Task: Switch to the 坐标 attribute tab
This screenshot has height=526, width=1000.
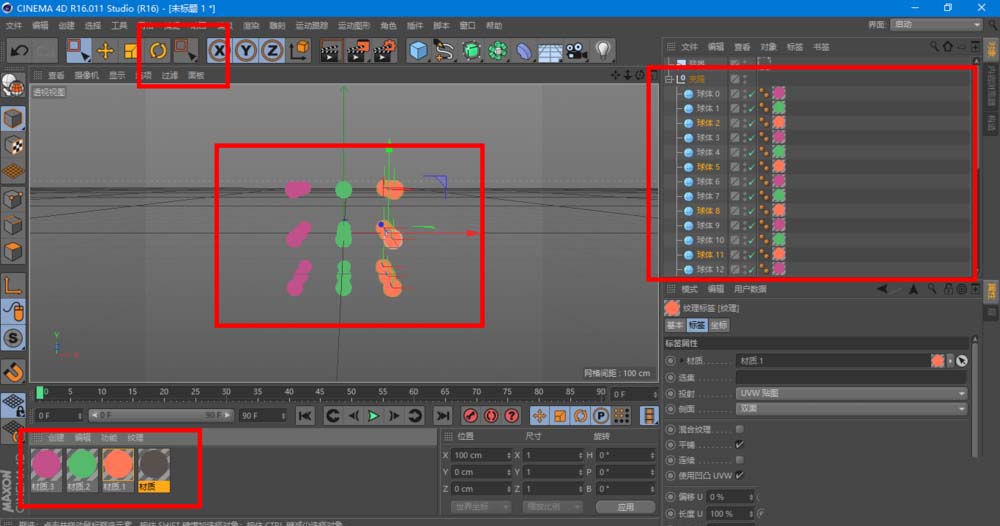Action: point(719,325)
